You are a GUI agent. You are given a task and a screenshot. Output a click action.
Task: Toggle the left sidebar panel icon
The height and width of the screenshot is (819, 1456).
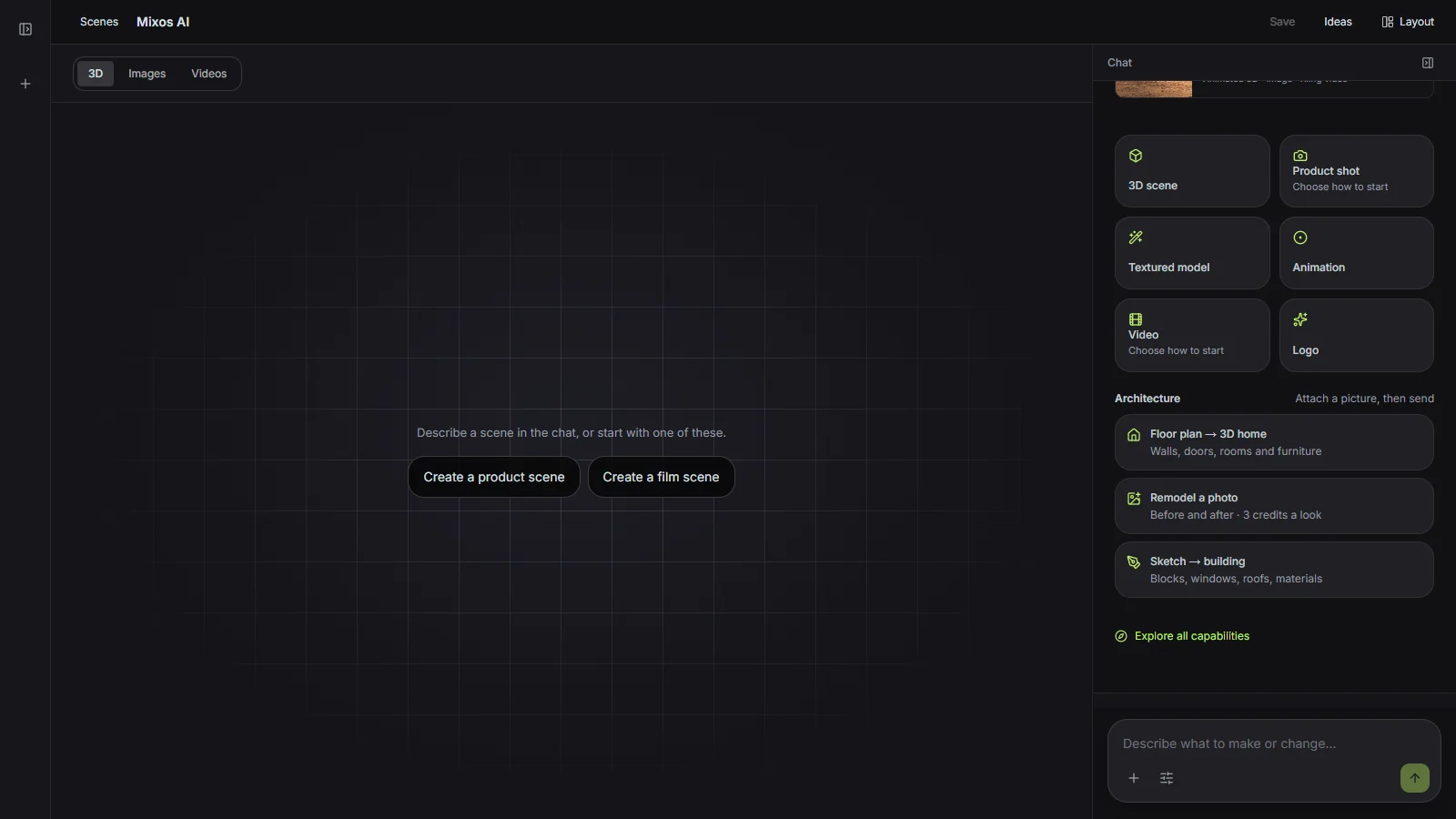[x=25, y=29]
